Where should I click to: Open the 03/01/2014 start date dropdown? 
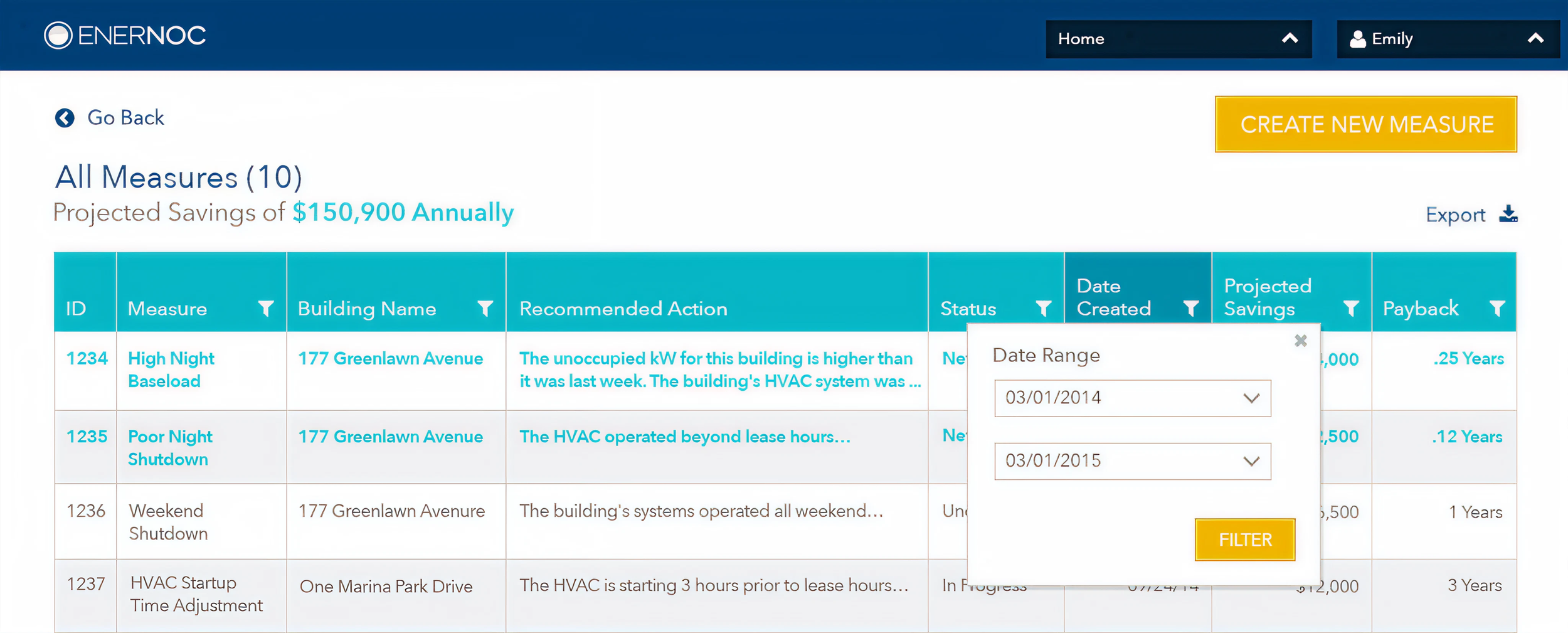[1133, 398]
